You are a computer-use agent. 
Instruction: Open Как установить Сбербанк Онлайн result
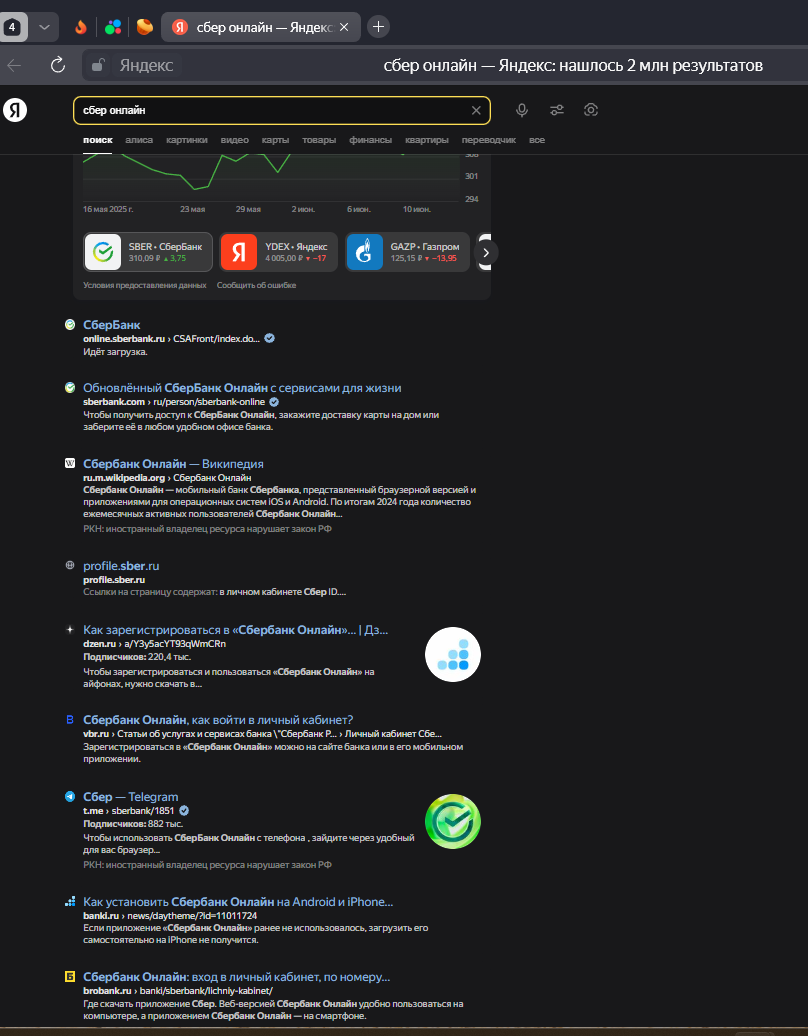coord(238,902)
